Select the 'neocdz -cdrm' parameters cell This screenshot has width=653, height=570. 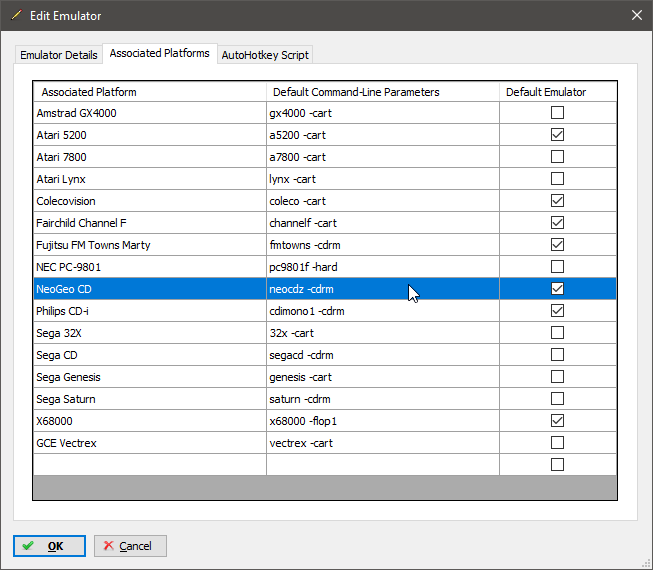pyautogui.click(x=383, y=289)
